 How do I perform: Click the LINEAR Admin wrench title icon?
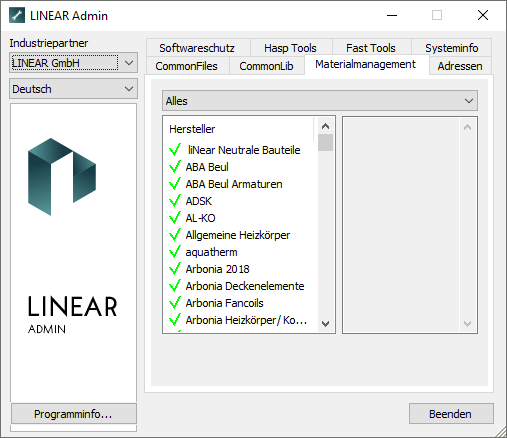[x=17, y=15]
